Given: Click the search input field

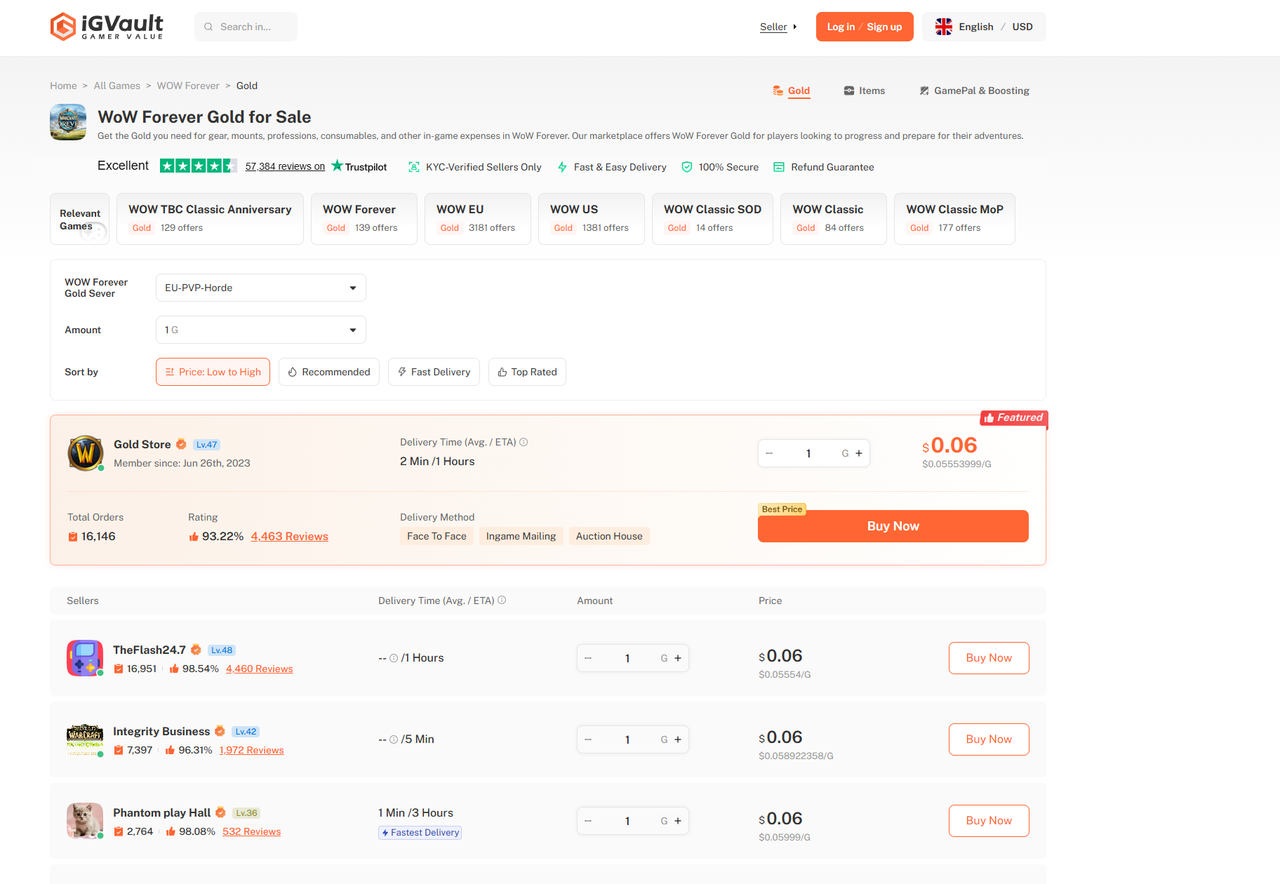Looking at the screenshot, I should pos(246,27).
